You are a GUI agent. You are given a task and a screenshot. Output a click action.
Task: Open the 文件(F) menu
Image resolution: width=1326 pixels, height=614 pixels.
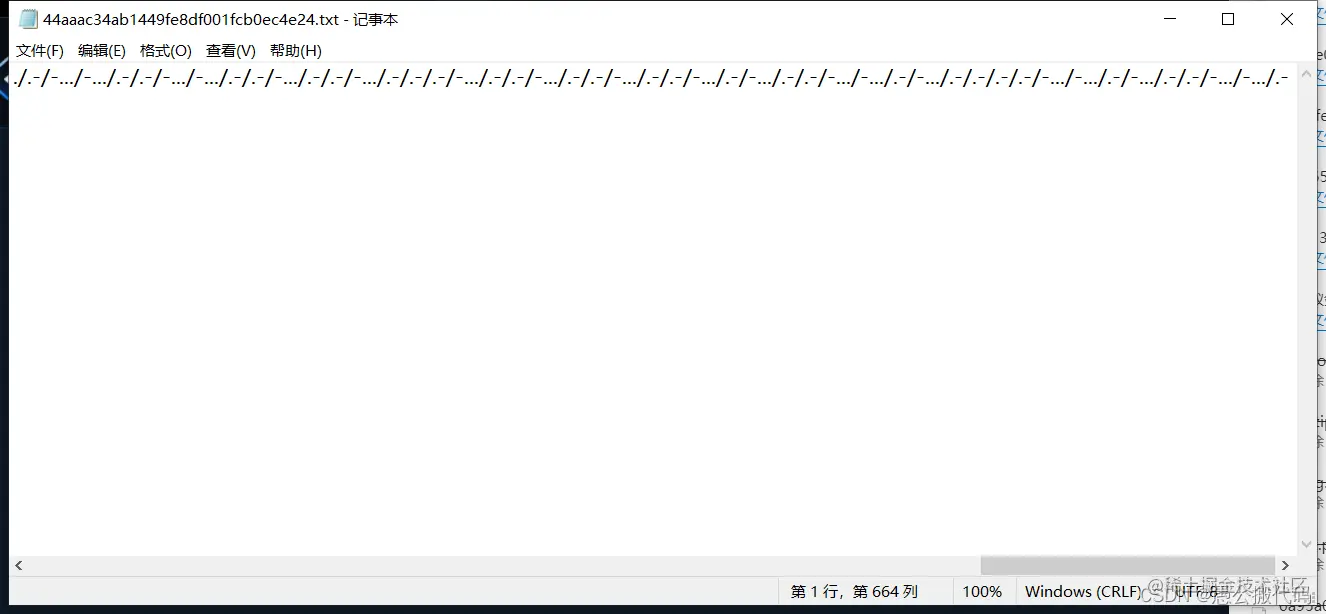pyautogui.click(x=40, y=50)
